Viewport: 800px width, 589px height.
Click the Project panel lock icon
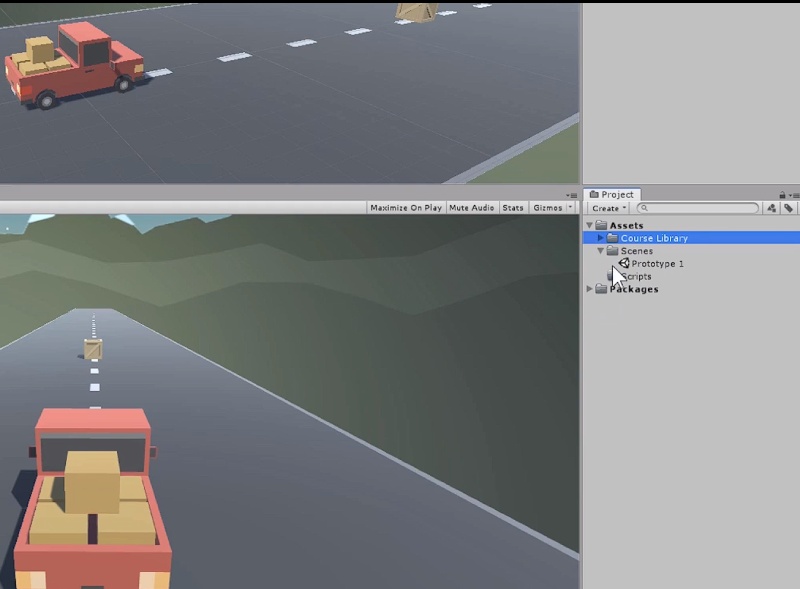[x=782, y=195]
